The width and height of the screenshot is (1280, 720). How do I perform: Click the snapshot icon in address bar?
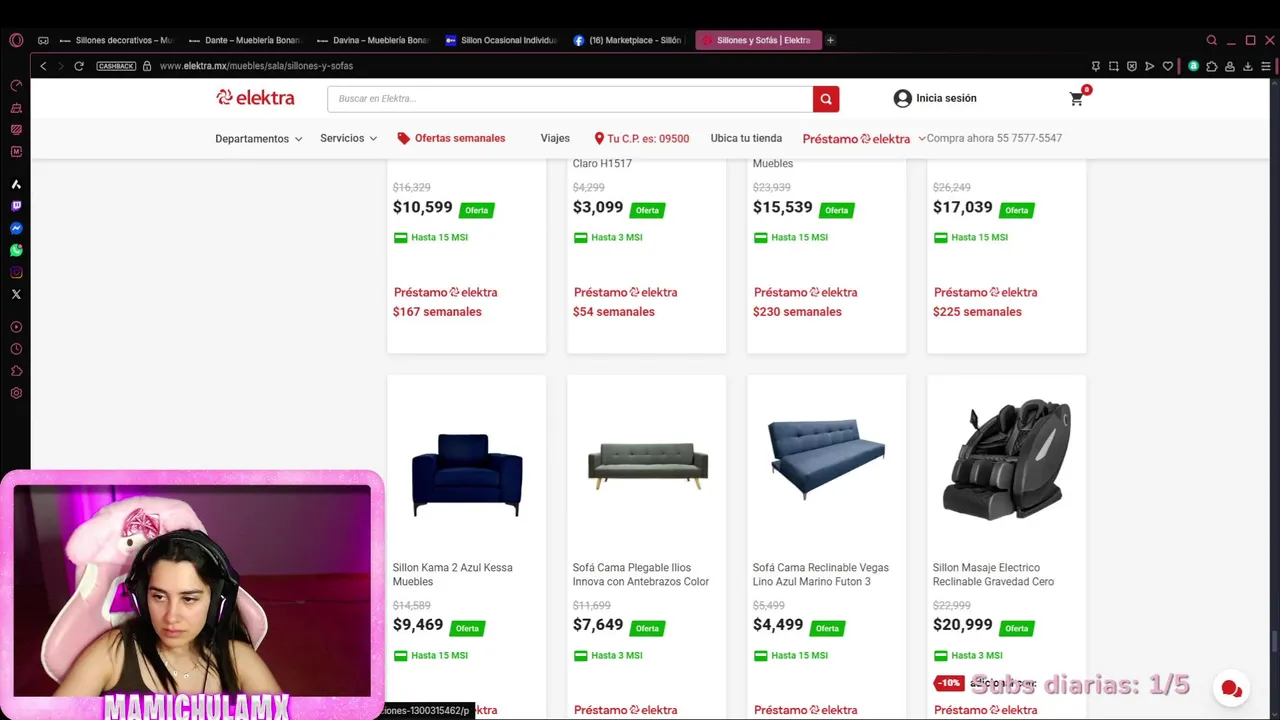[x=1113, y=66]
